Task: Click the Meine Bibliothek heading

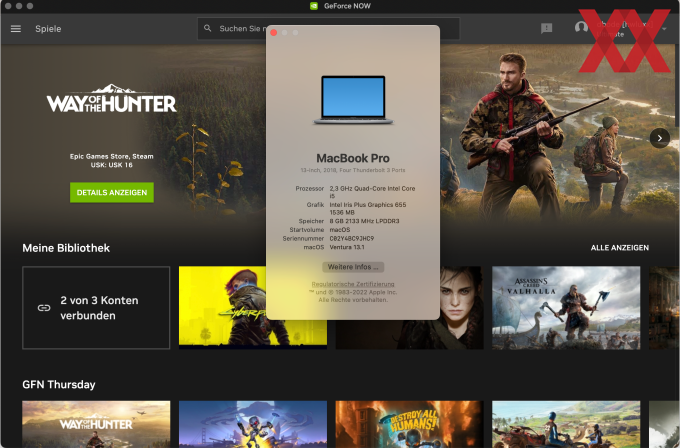Action: 66,248
